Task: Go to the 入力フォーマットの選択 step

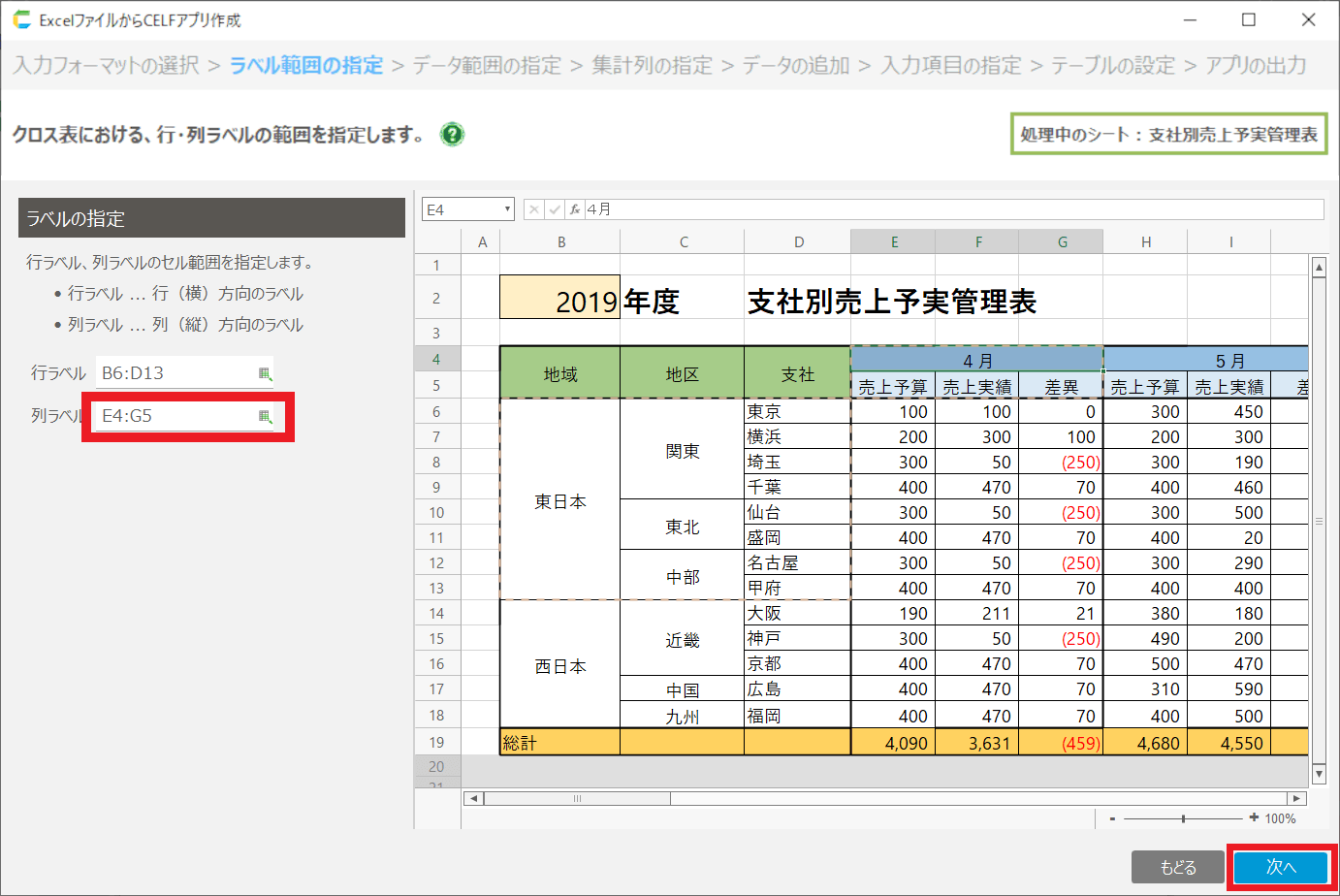Action: [107, 65]
